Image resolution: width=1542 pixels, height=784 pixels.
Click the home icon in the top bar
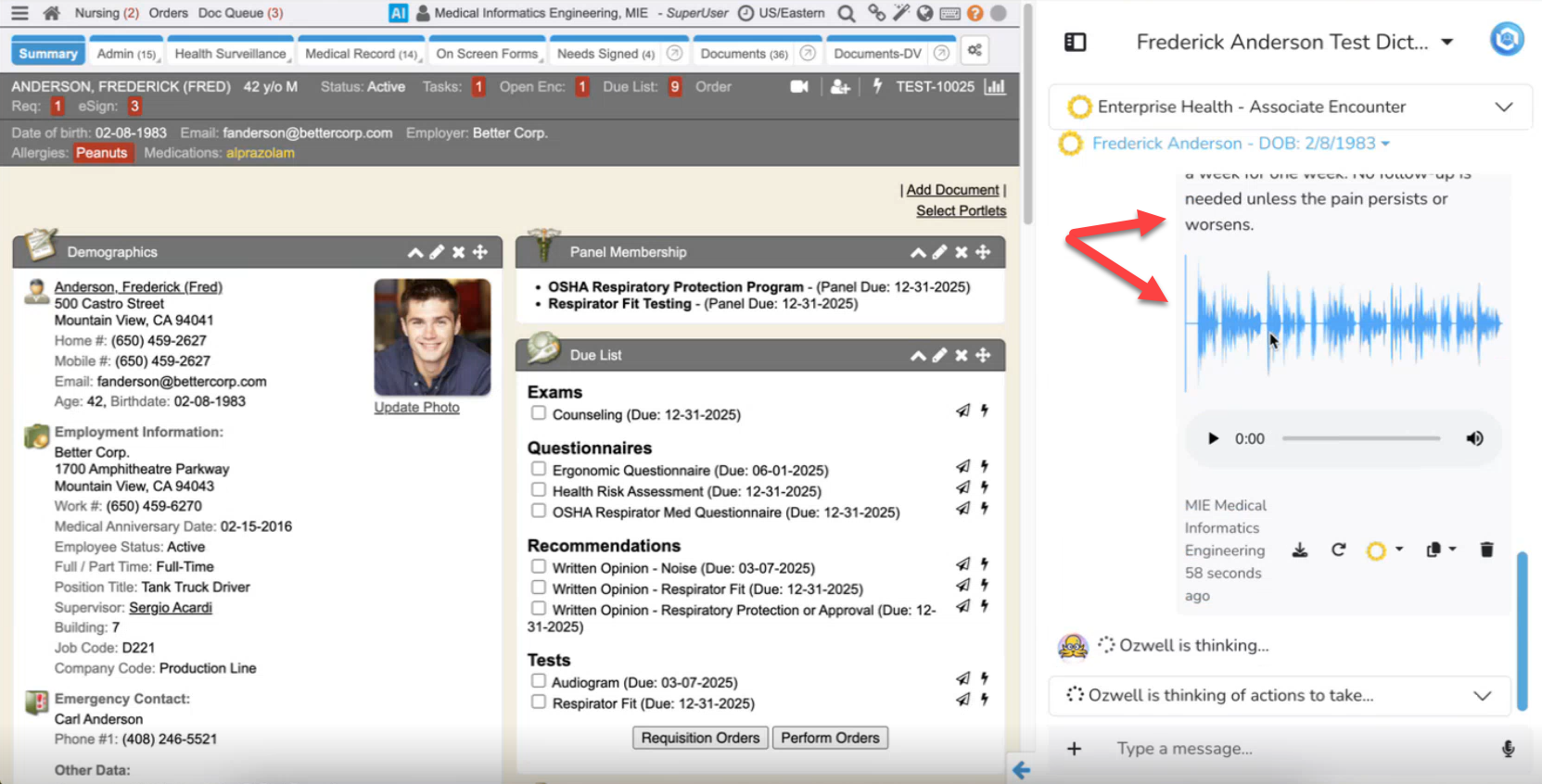52,13
